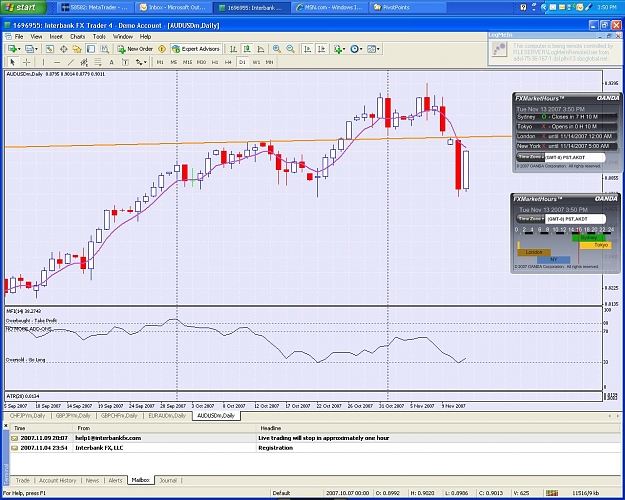
Task: Expand the Indicators dropdown arrow
Action: 344,49
